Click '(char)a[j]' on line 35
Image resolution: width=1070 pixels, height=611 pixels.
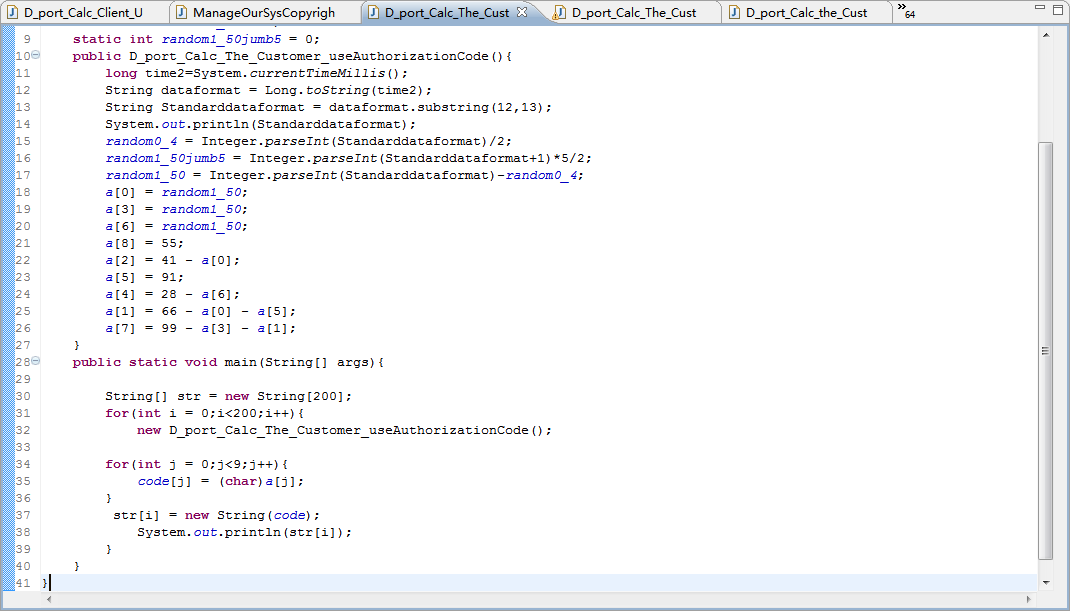click(259, 481)
